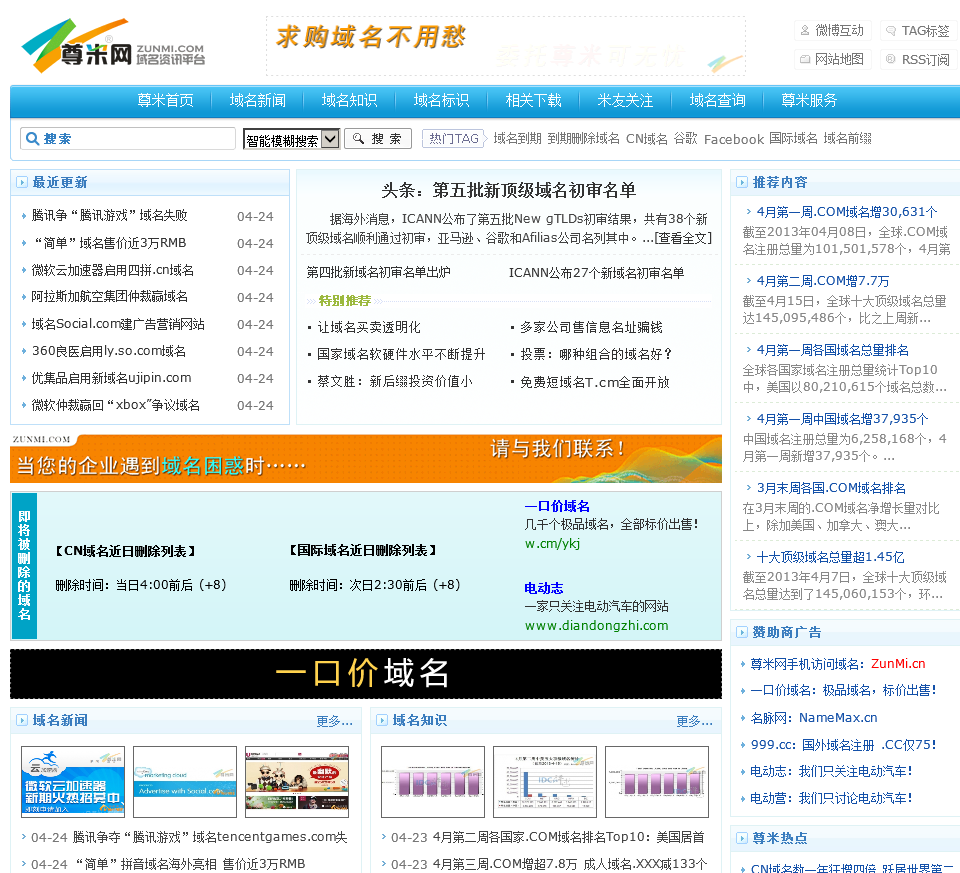
Task: Open the 域名新闻 navigation menu item
Action: click(x=257, y=101)
